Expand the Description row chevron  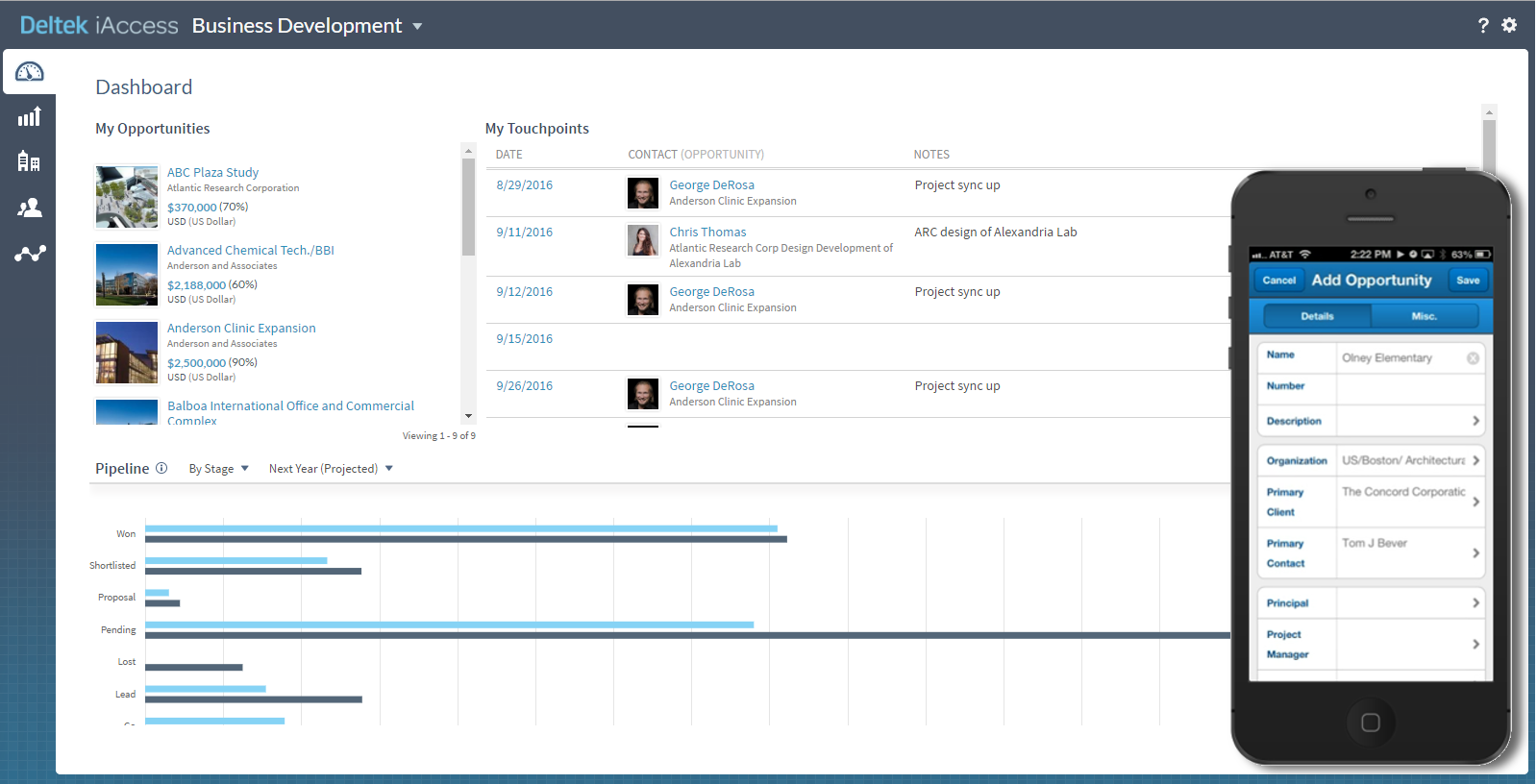tap(1475, 421)
